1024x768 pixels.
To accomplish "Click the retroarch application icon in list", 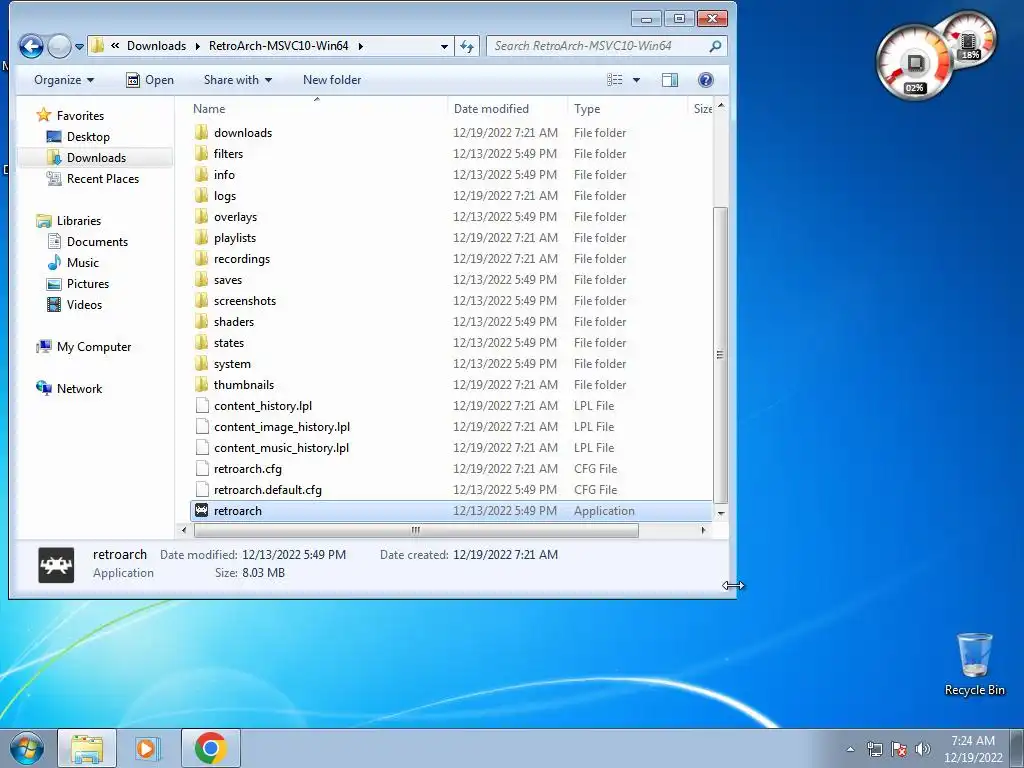I will click(202, 511).
